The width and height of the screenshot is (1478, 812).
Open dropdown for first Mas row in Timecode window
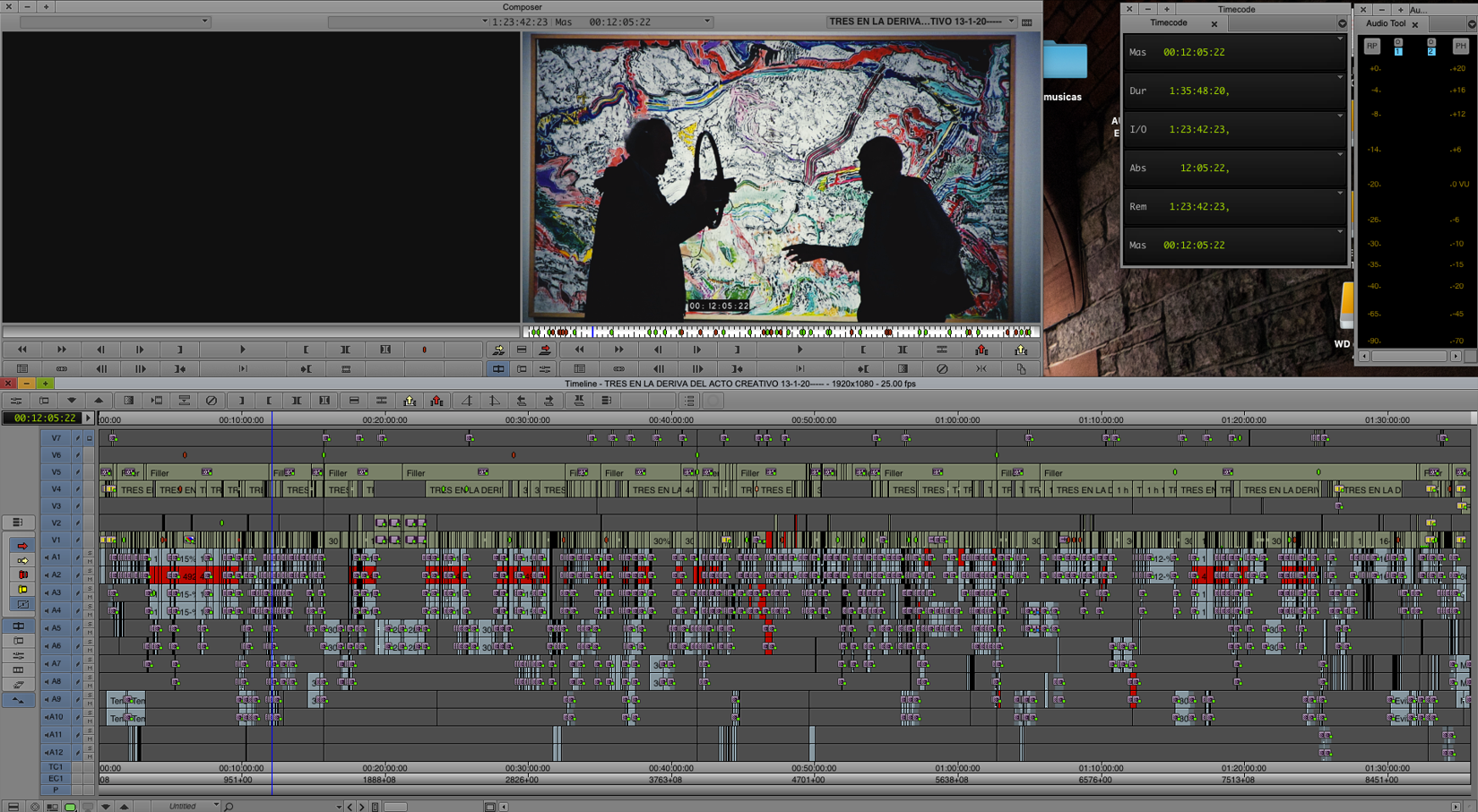point(1340,39)
